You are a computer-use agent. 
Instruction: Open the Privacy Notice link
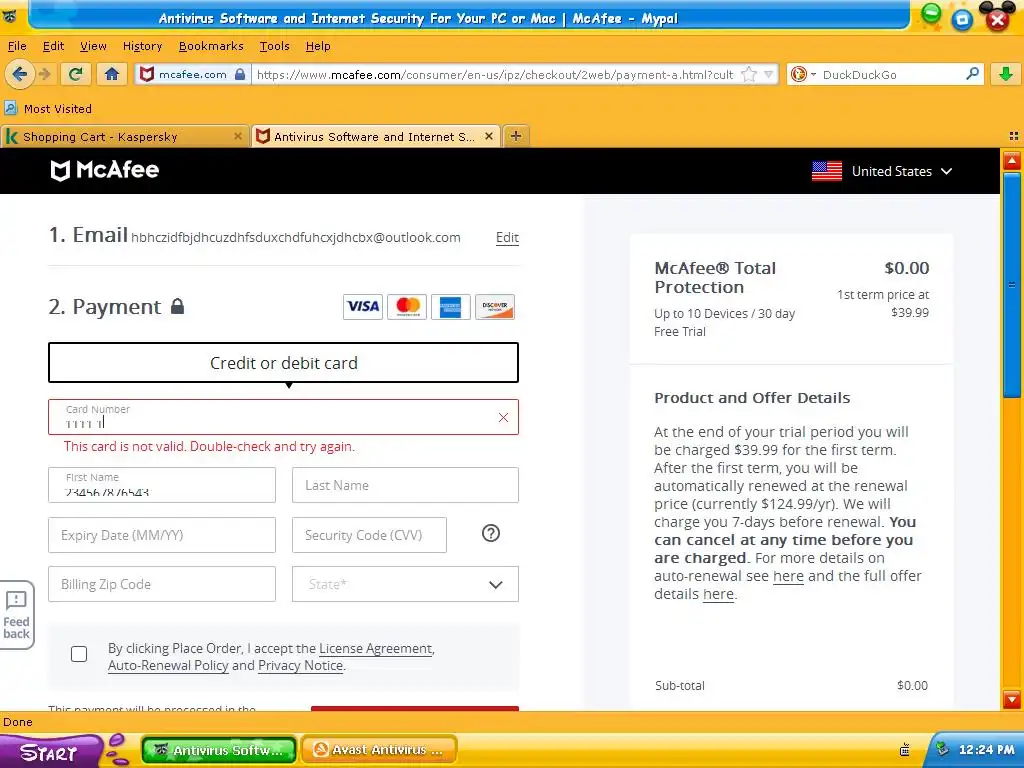coord(300,665)
